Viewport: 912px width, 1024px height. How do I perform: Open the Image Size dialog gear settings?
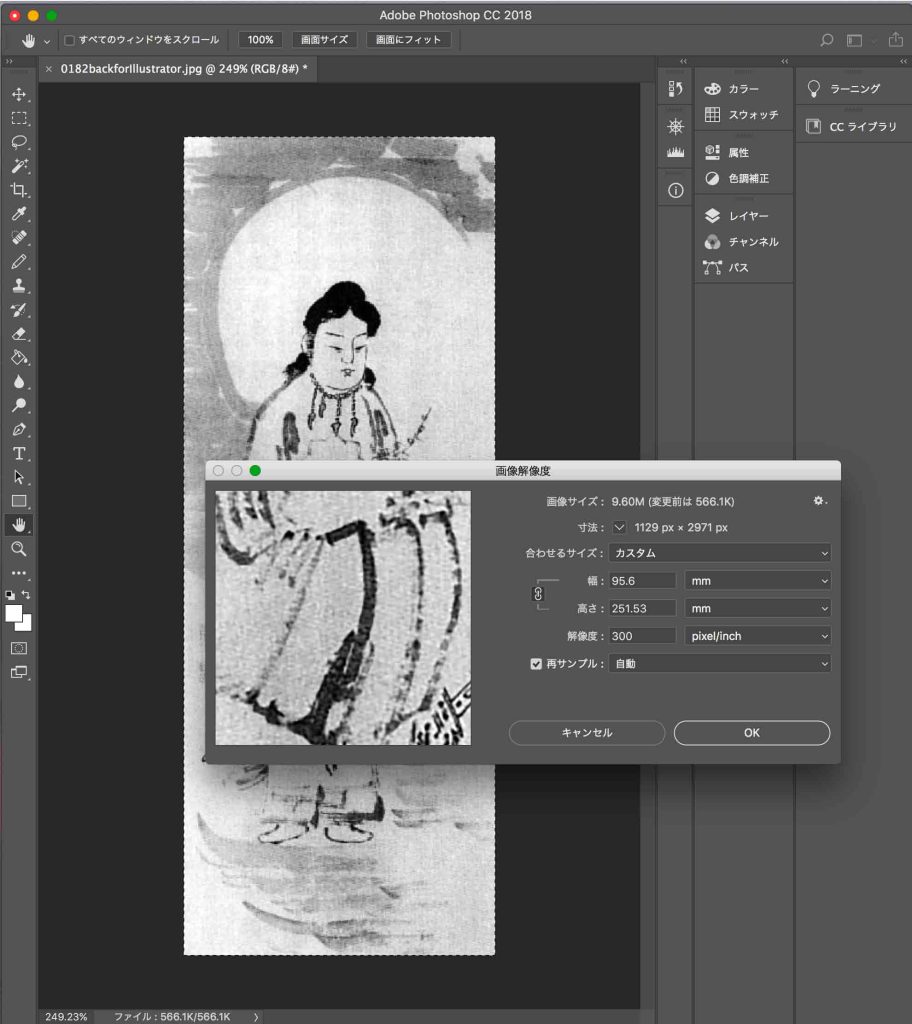pyautogui.click(x=819, y=501)
